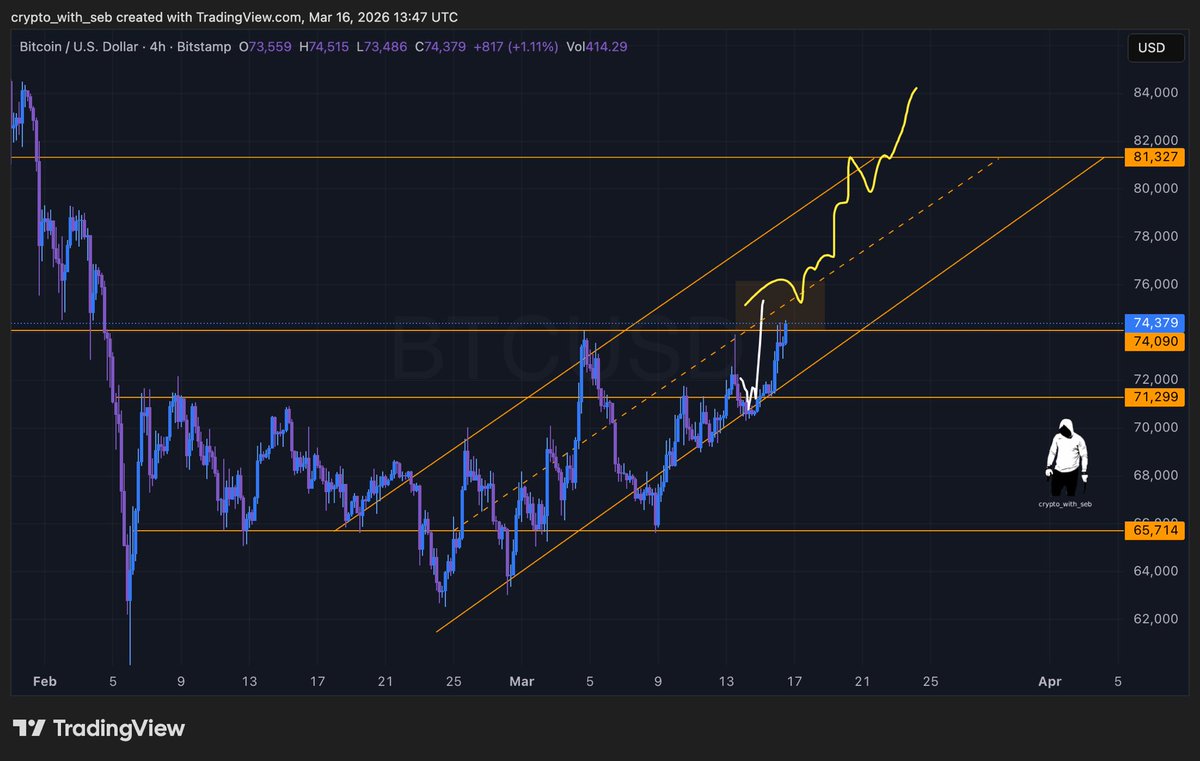Click the 81,327 price line label

(1155, 157)
